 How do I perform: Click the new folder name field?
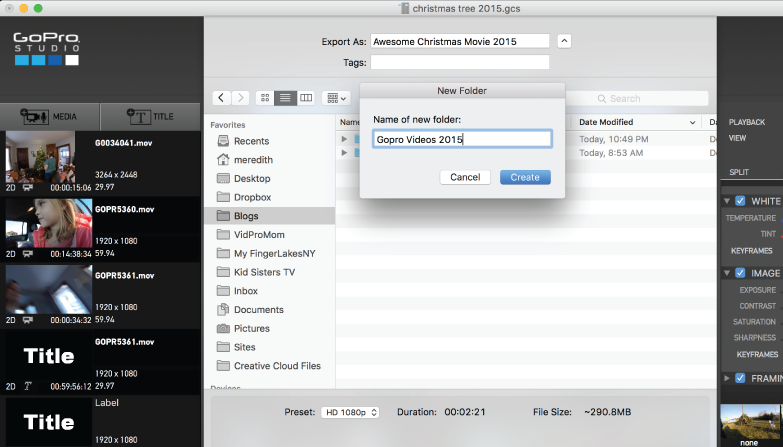462,139
